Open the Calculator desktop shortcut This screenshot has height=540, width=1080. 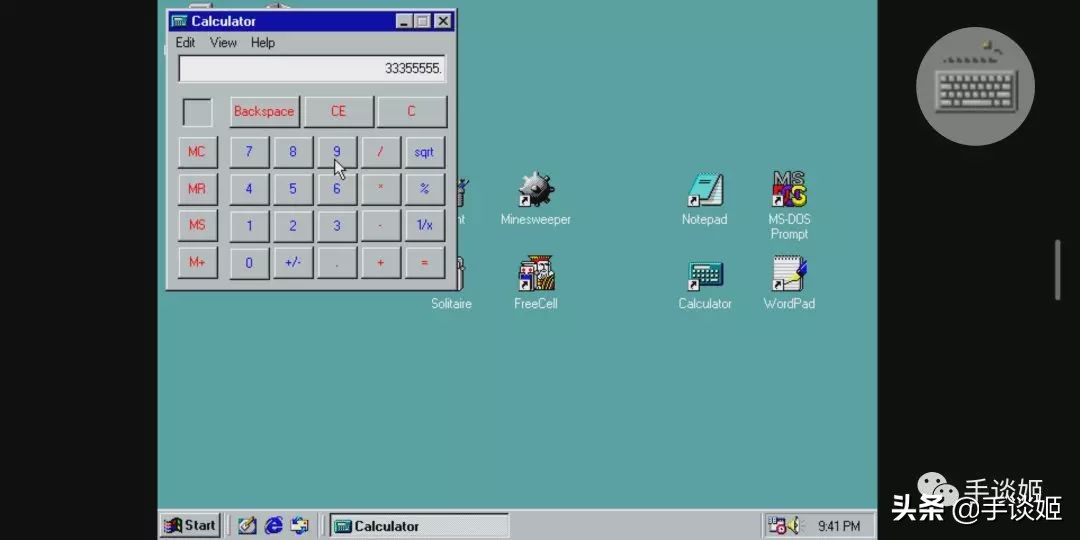point(705,285)
